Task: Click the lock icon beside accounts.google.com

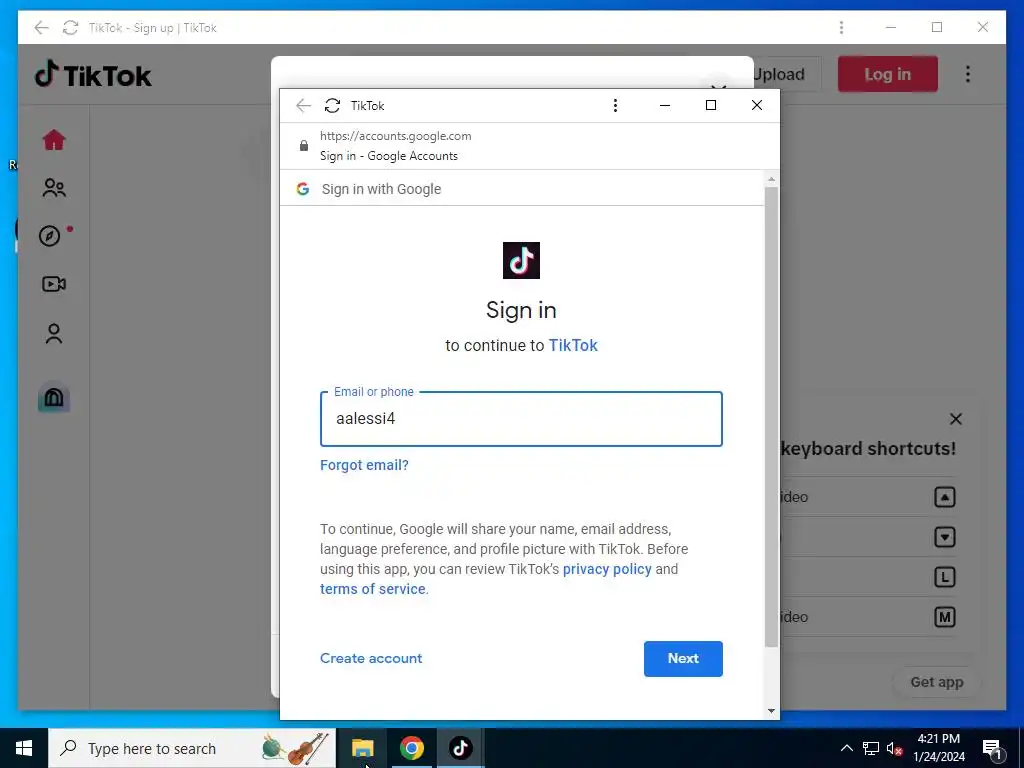Action: (x=304, y=146)
